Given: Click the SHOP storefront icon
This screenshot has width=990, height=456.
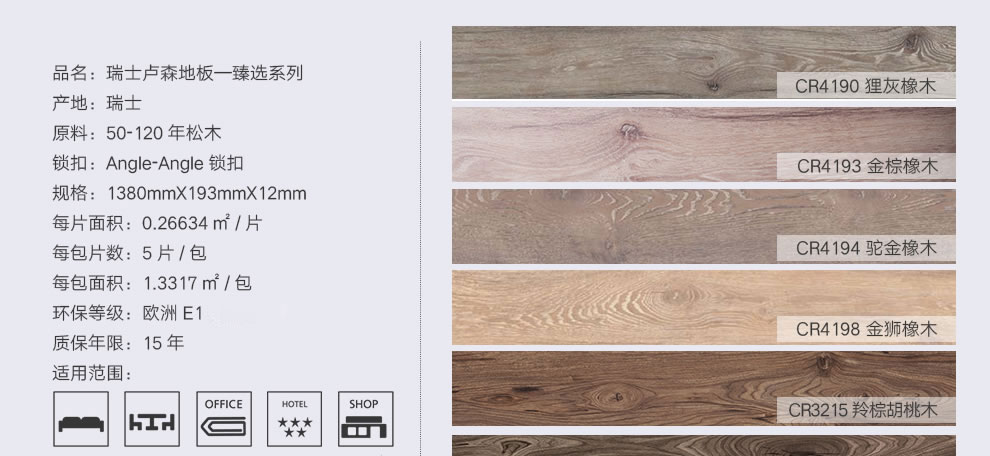Looking at the screenshot, I should click(x=366, y=419).
